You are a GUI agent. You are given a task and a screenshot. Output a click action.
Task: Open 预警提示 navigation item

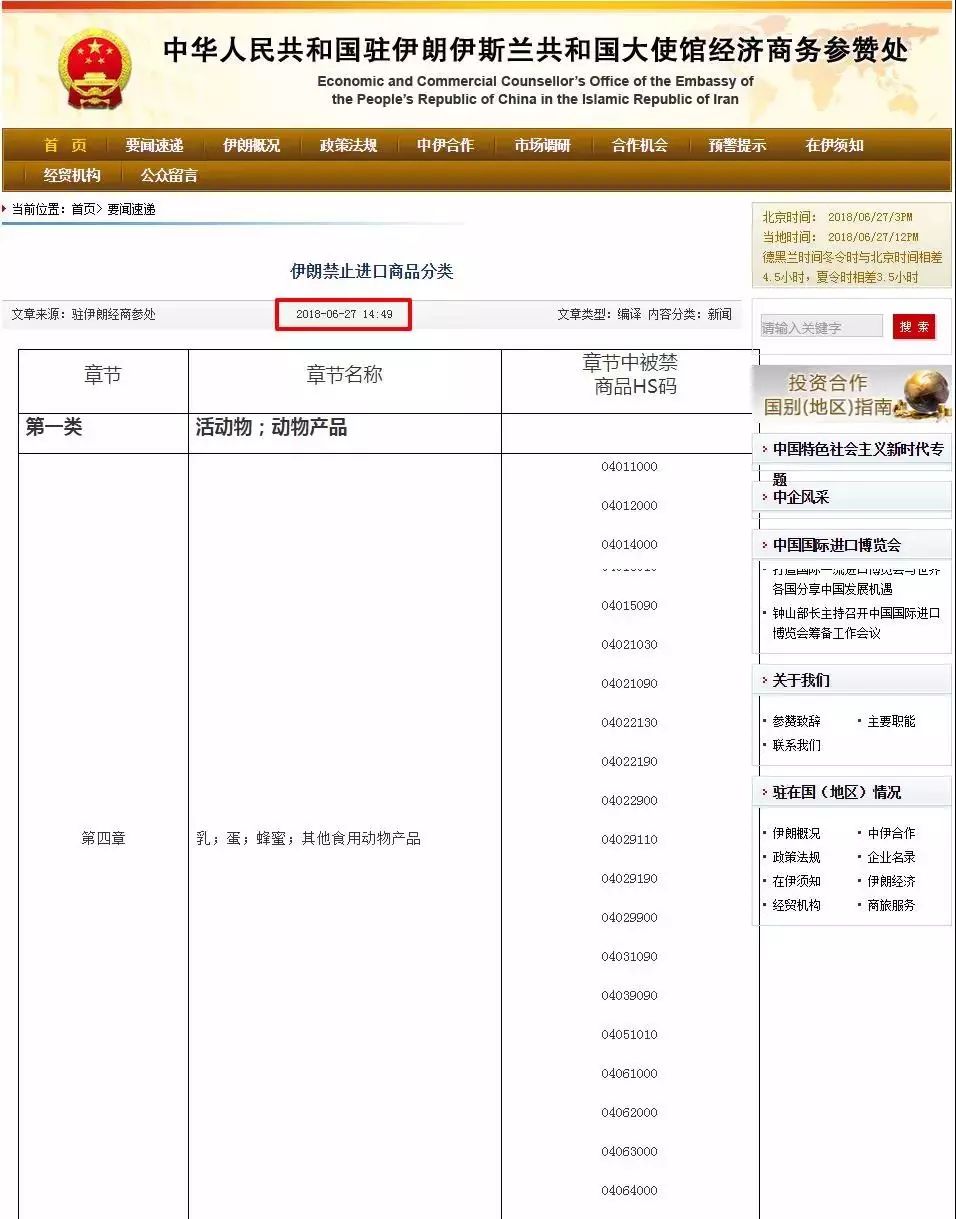point(737,145)
